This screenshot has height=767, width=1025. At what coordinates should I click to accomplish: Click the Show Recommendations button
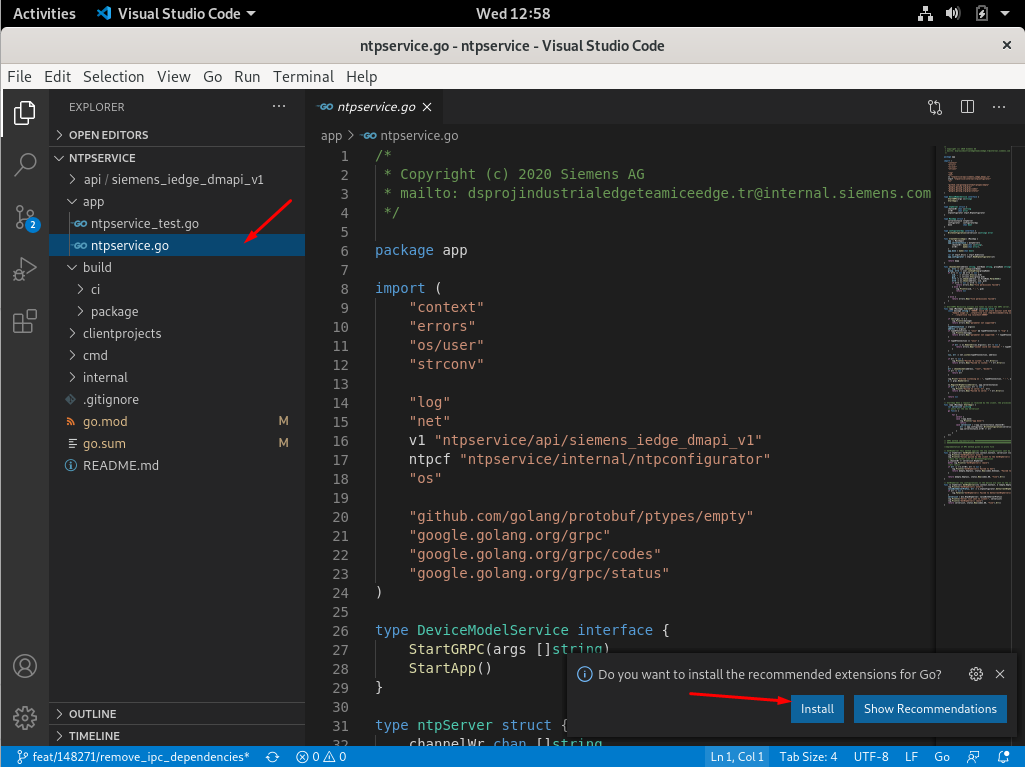pos(930,709)
